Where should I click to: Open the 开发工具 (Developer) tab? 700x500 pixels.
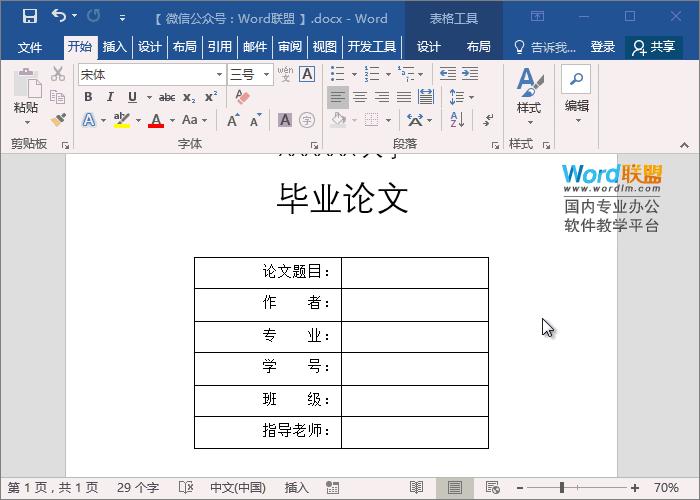[x=372, y=46]
